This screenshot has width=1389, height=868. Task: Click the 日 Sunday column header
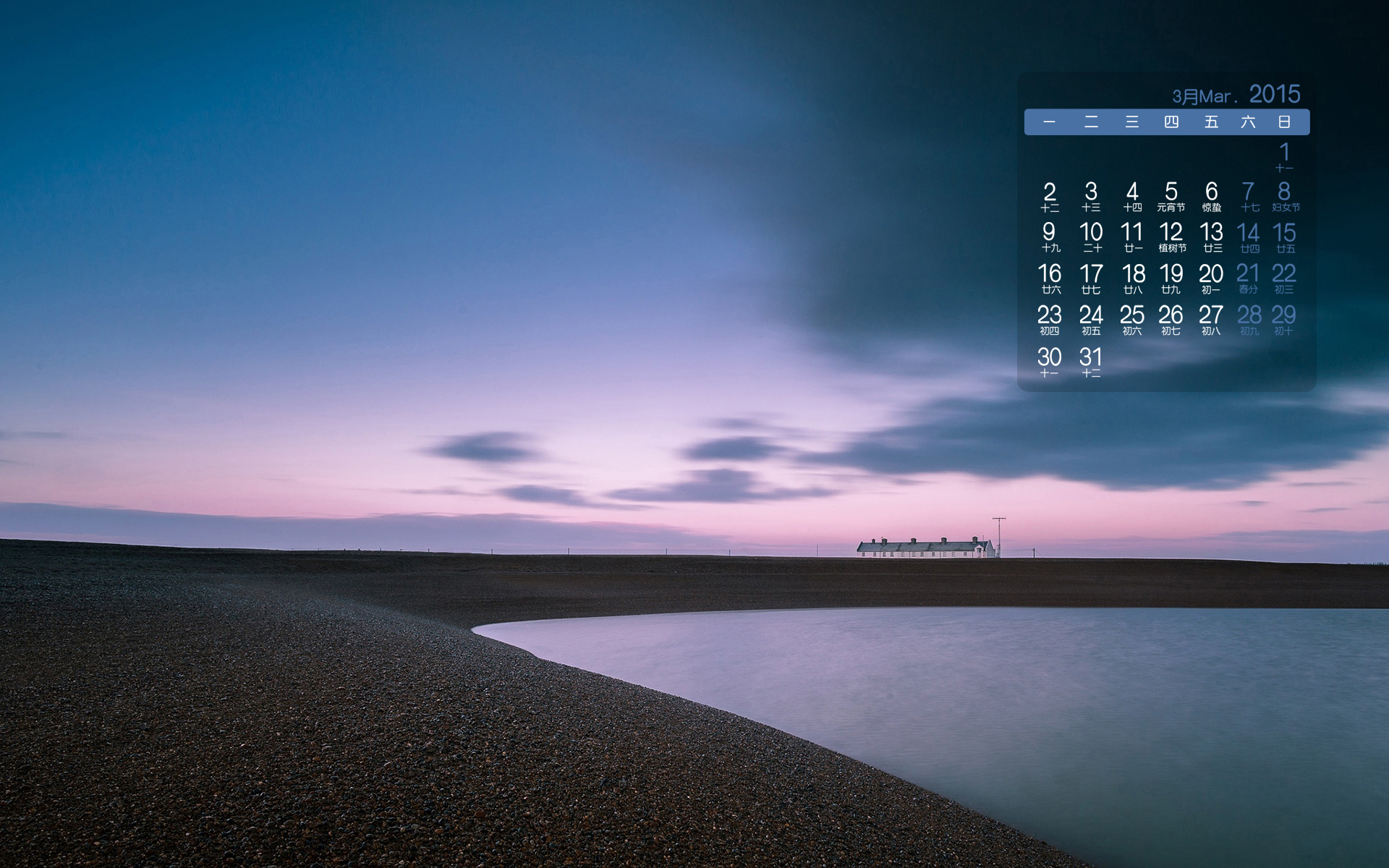pos(1284,122)
